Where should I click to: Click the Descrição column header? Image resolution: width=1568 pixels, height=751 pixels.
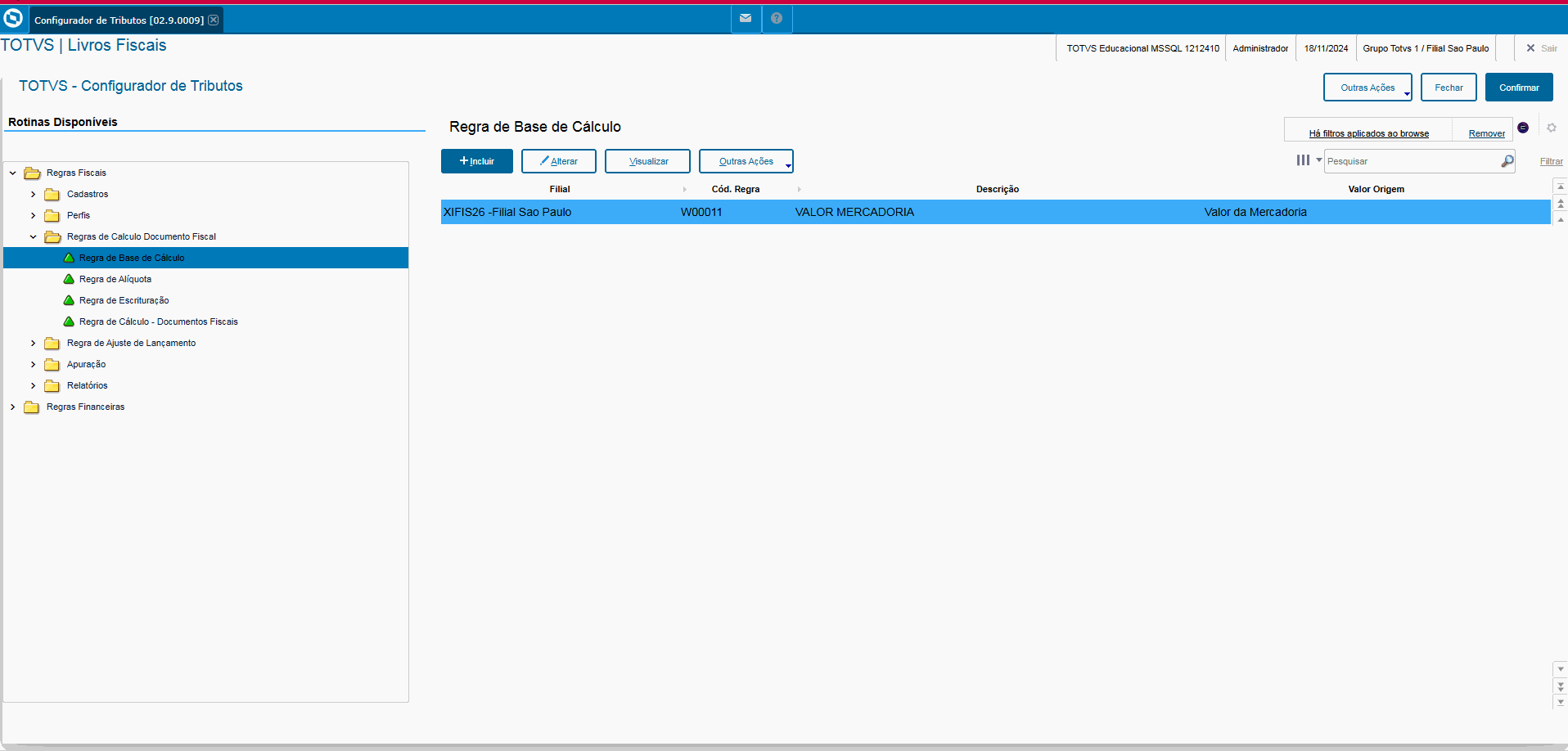(998, 189)
